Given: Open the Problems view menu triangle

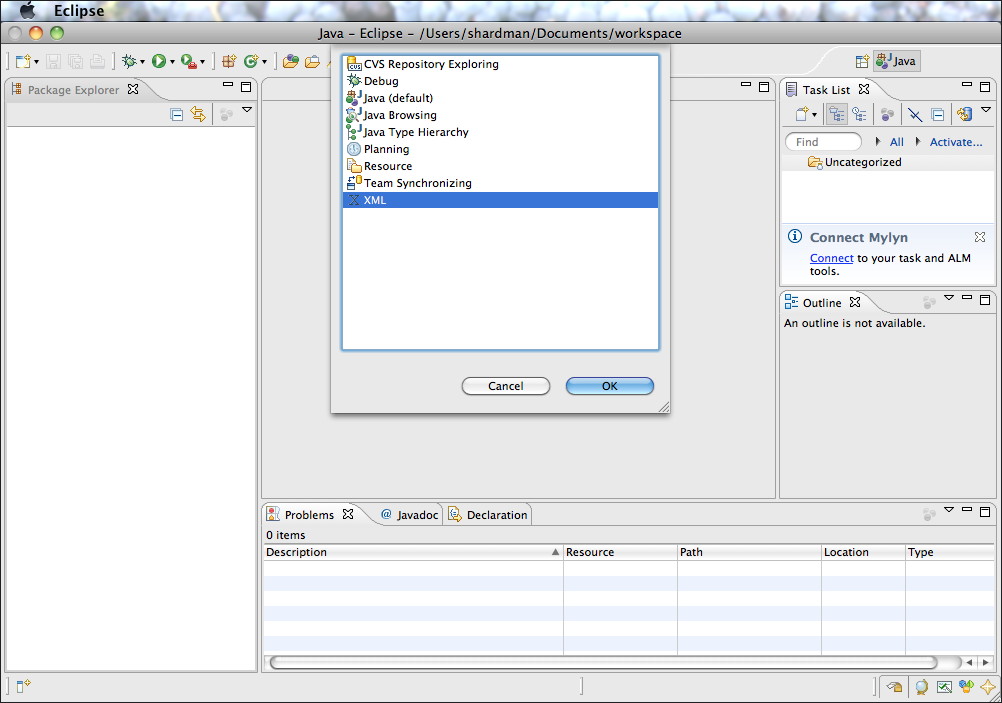Looking at the screenshot, I should click(x=949, y=510).
